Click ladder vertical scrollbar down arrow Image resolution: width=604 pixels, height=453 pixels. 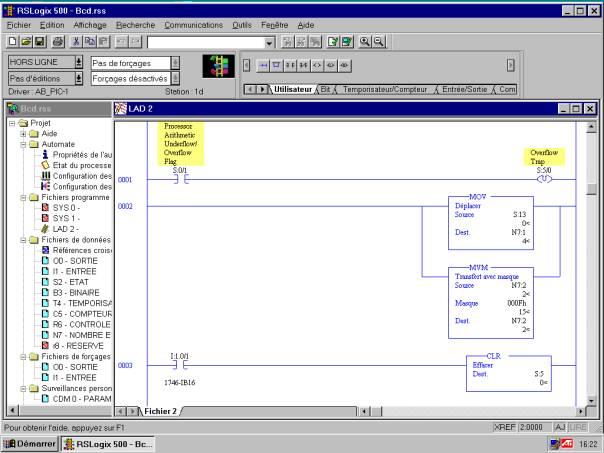click(591, 401)
